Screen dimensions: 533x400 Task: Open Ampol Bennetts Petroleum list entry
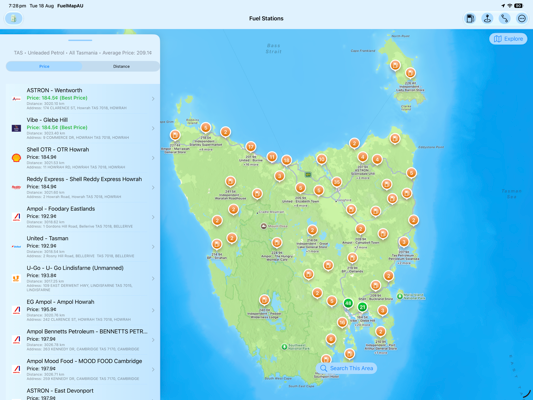pyautogui.click(x=83, y=340)
